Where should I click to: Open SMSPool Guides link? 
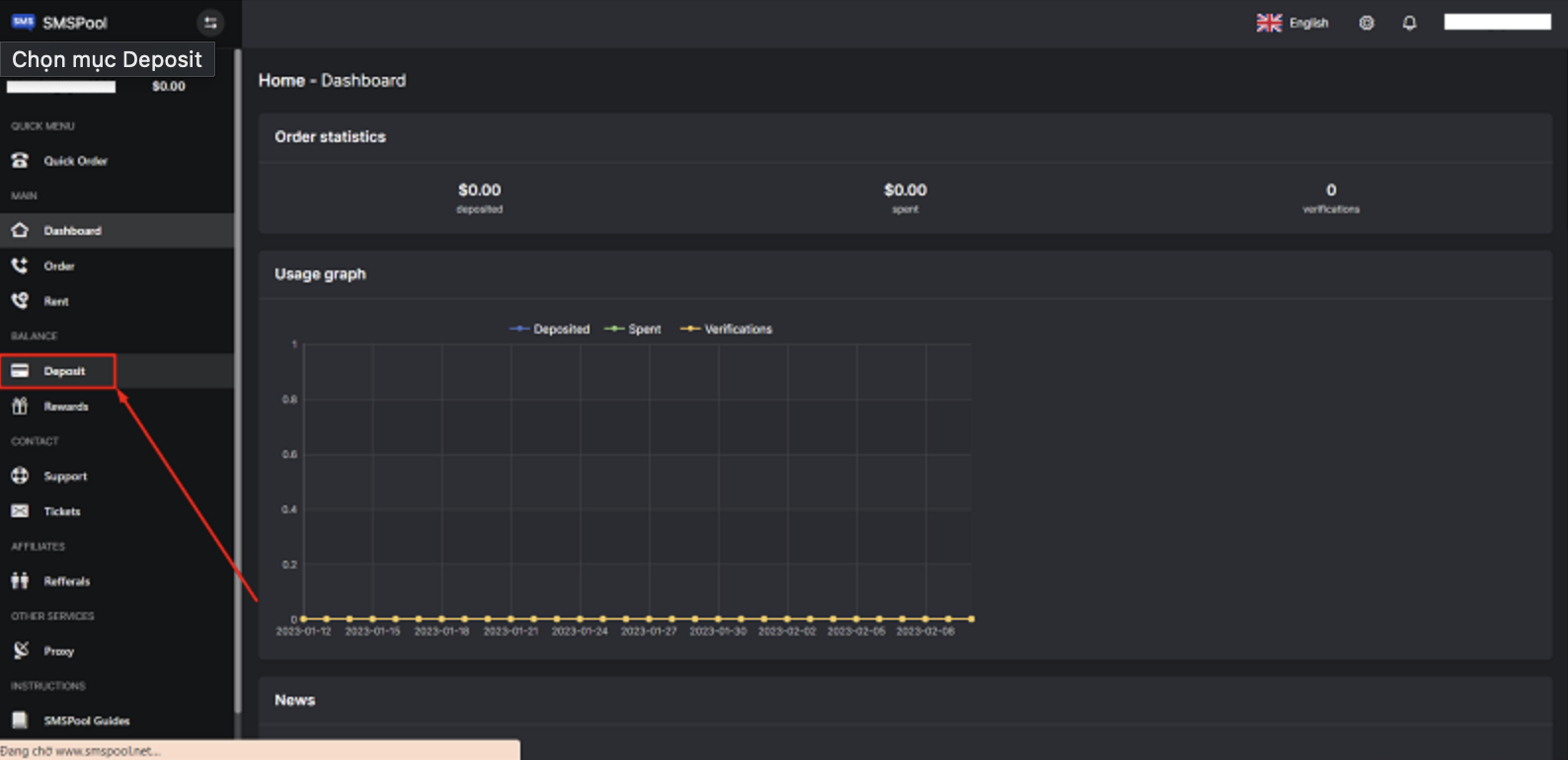[x=86, y=721]
